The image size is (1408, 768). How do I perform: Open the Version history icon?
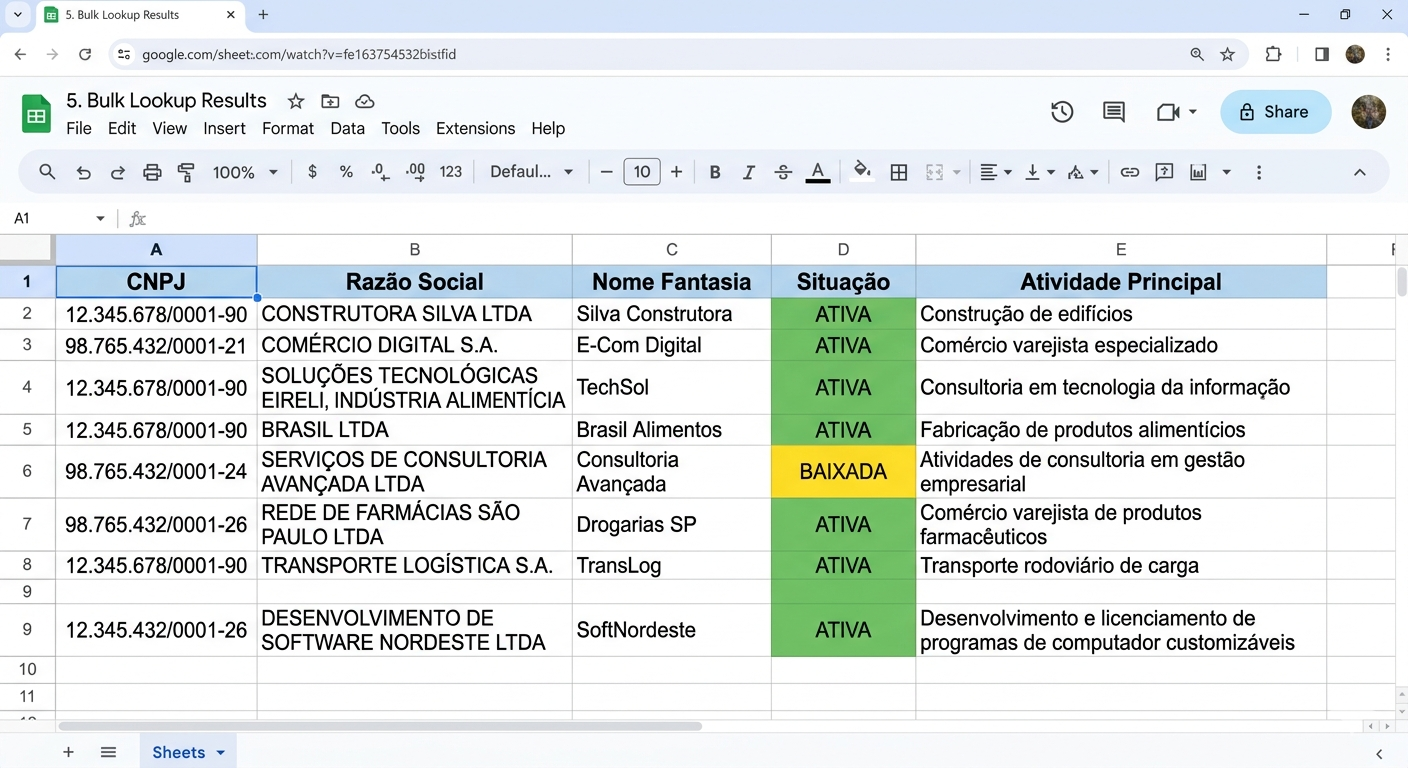coord(1062,112)
